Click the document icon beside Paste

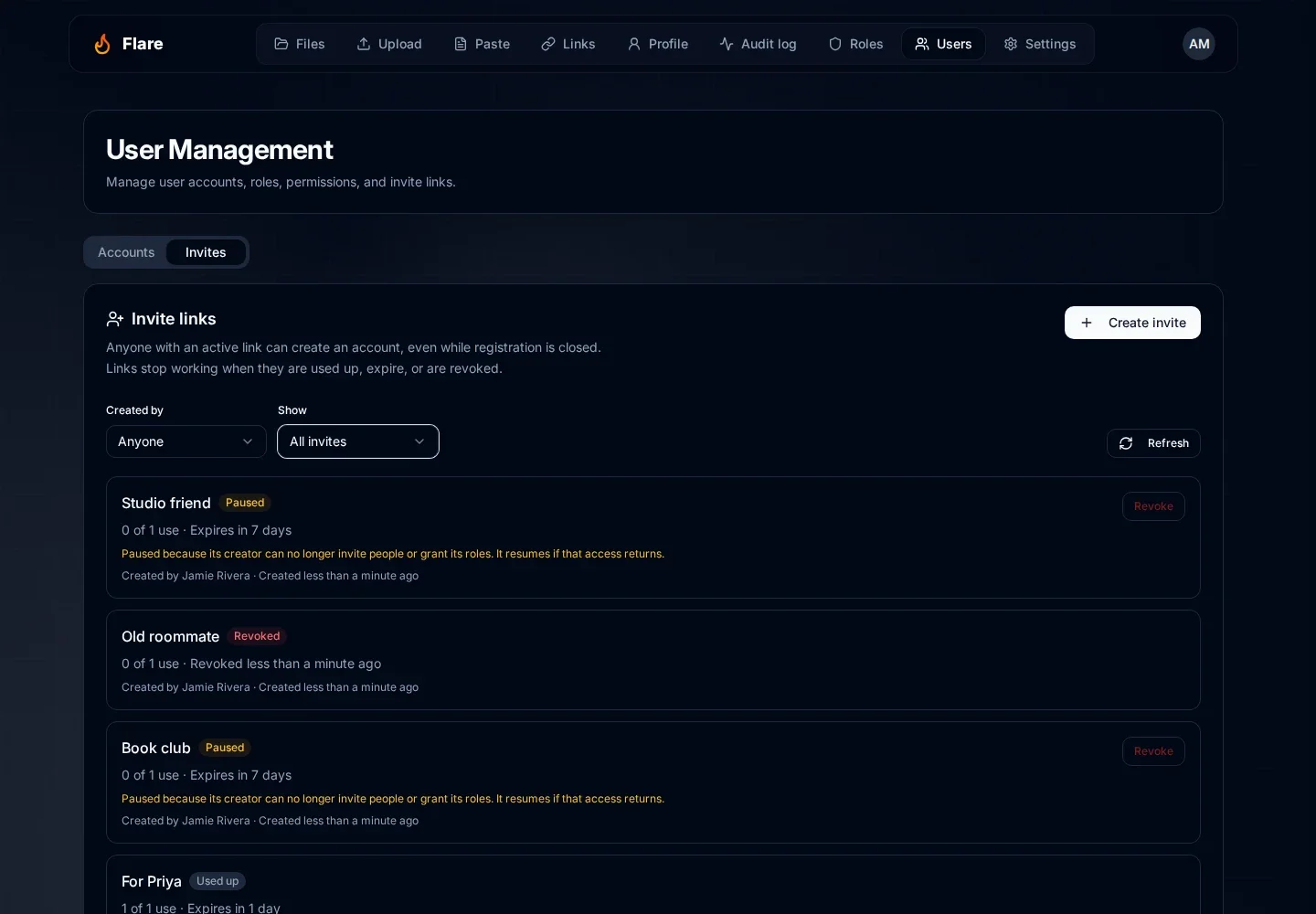pyautogui.click(x=461, y=44)
